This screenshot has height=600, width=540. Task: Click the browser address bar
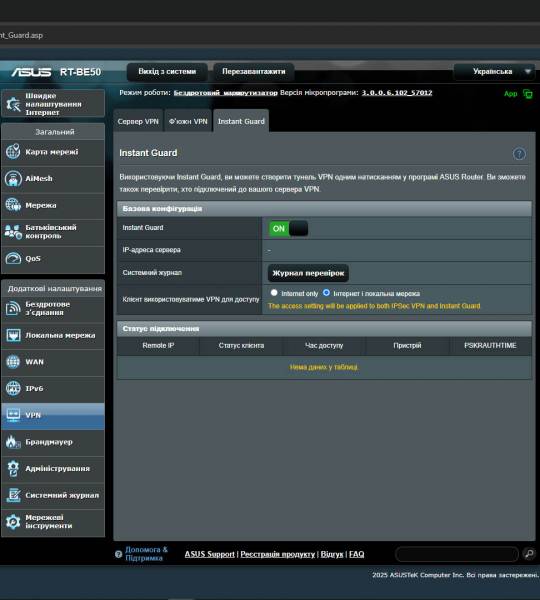click(x=270, y=35)
